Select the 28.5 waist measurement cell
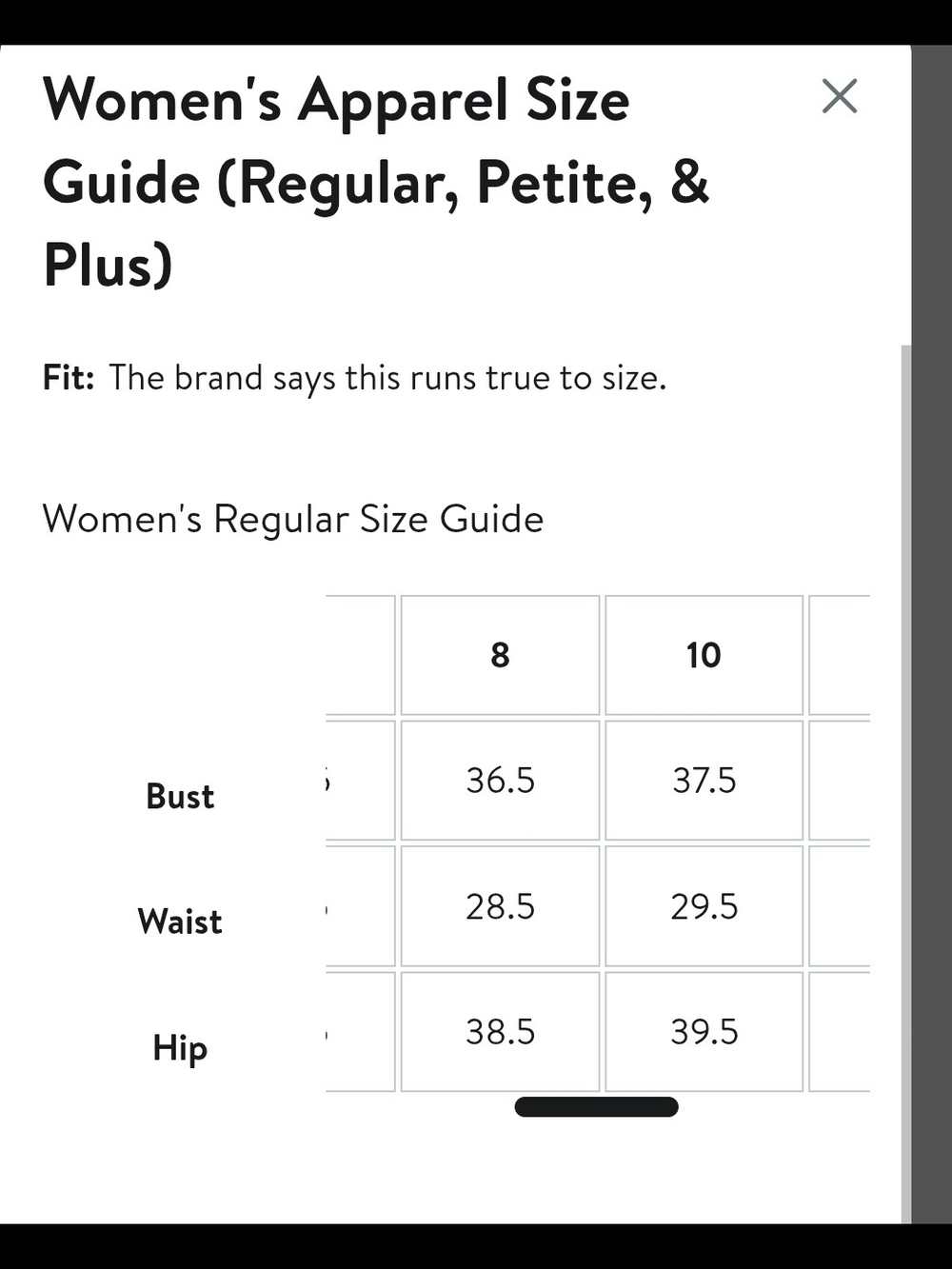Image resolution: width=952 pixels, height=1269 pixels. tap(500, 906)
